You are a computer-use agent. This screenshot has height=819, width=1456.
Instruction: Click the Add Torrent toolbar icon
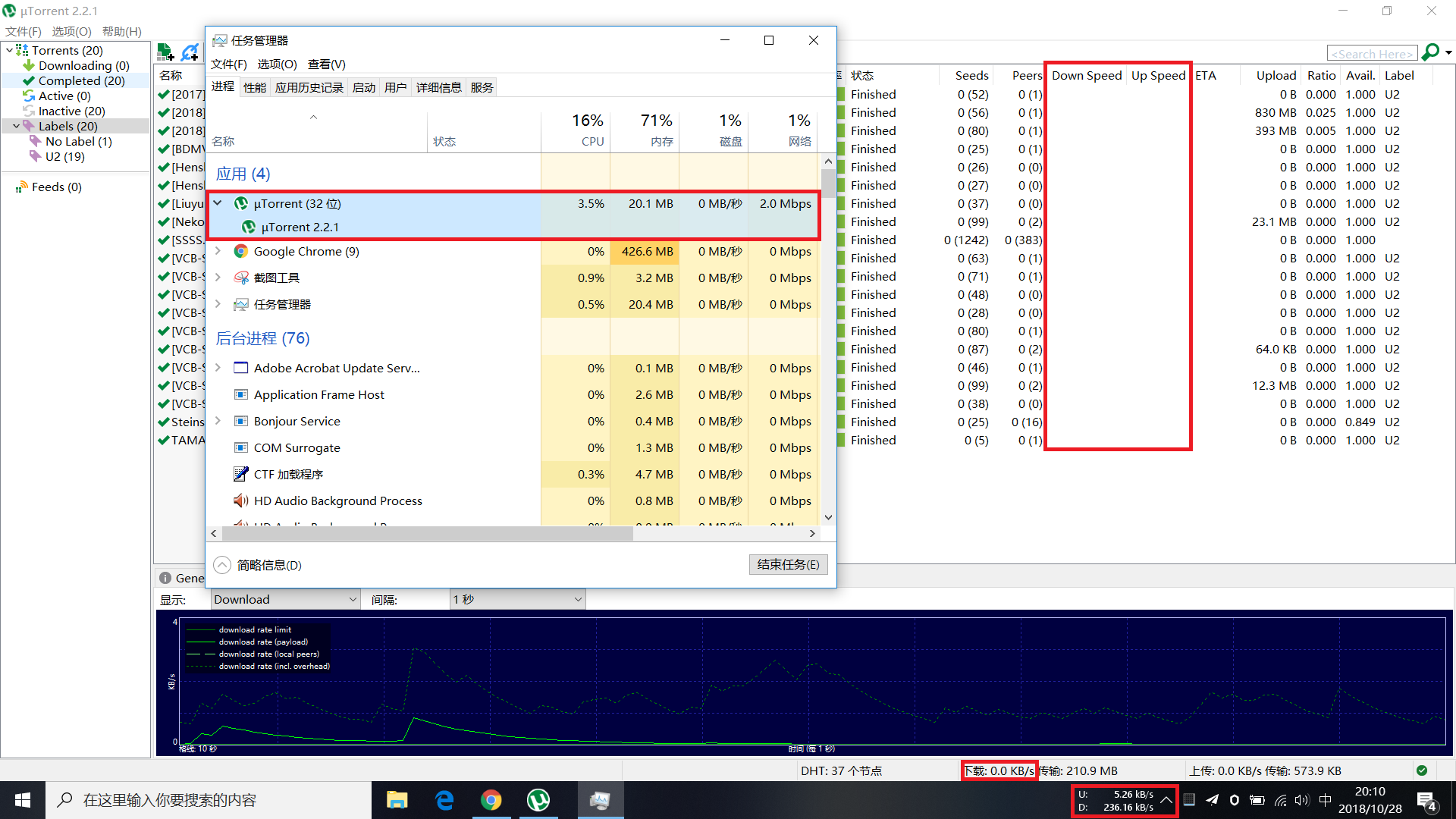165,52
